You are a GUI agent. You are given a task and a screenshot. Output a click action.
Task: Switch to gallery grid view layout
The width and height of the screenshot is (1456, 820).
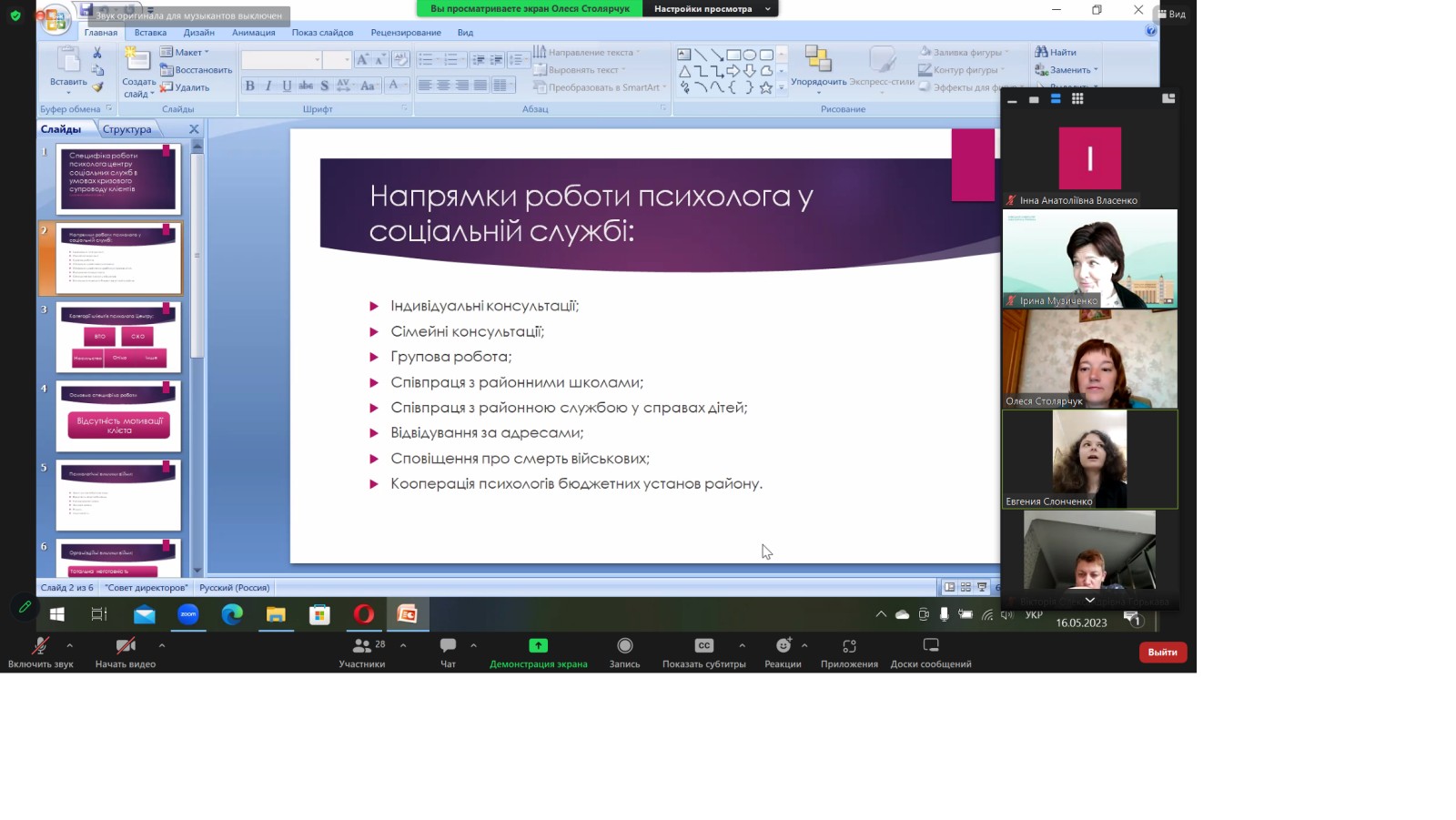point(1077,99)
